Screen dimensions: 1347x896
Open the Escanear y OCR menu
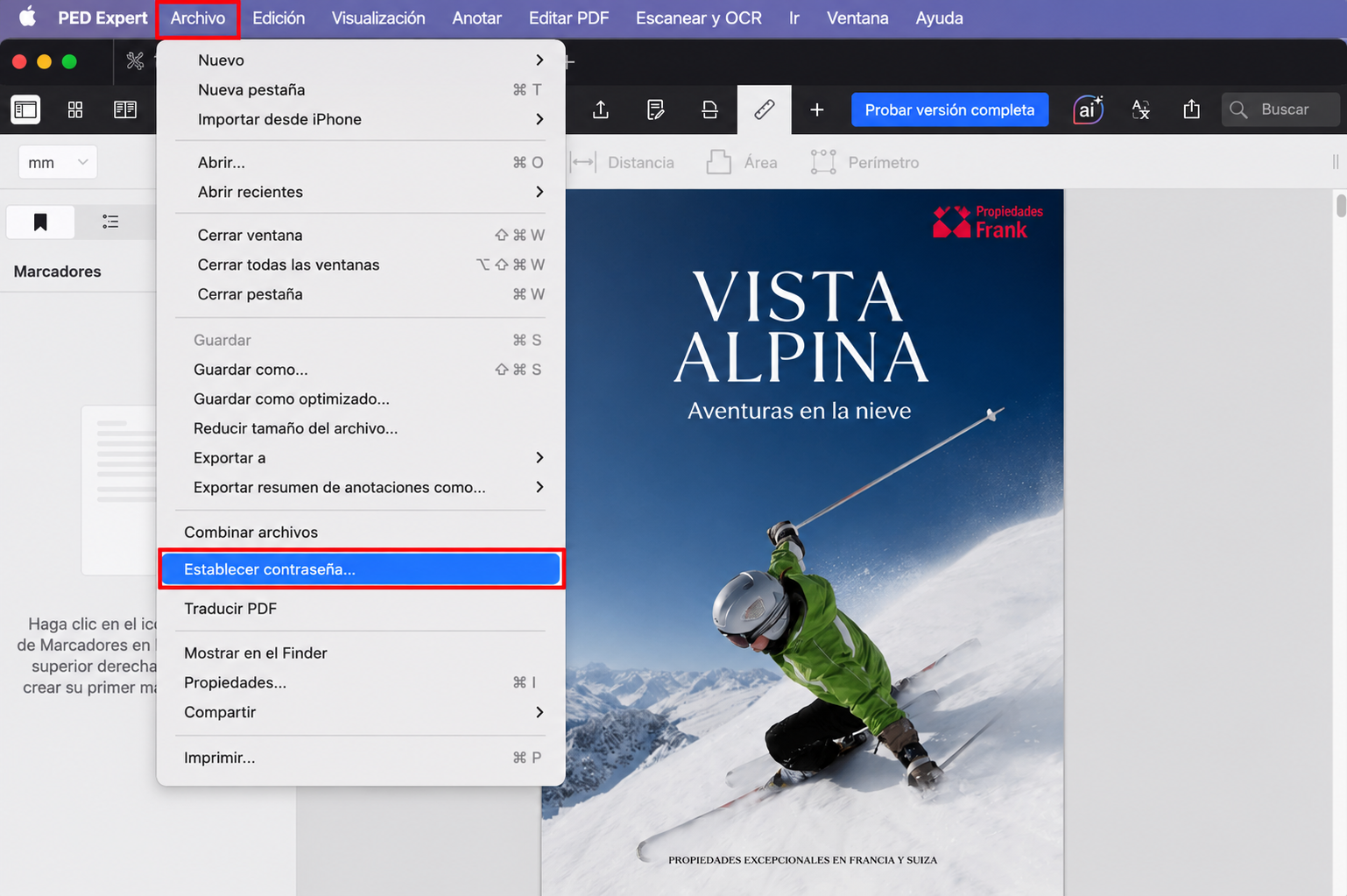pyautogui.click(x=699, y=18)
